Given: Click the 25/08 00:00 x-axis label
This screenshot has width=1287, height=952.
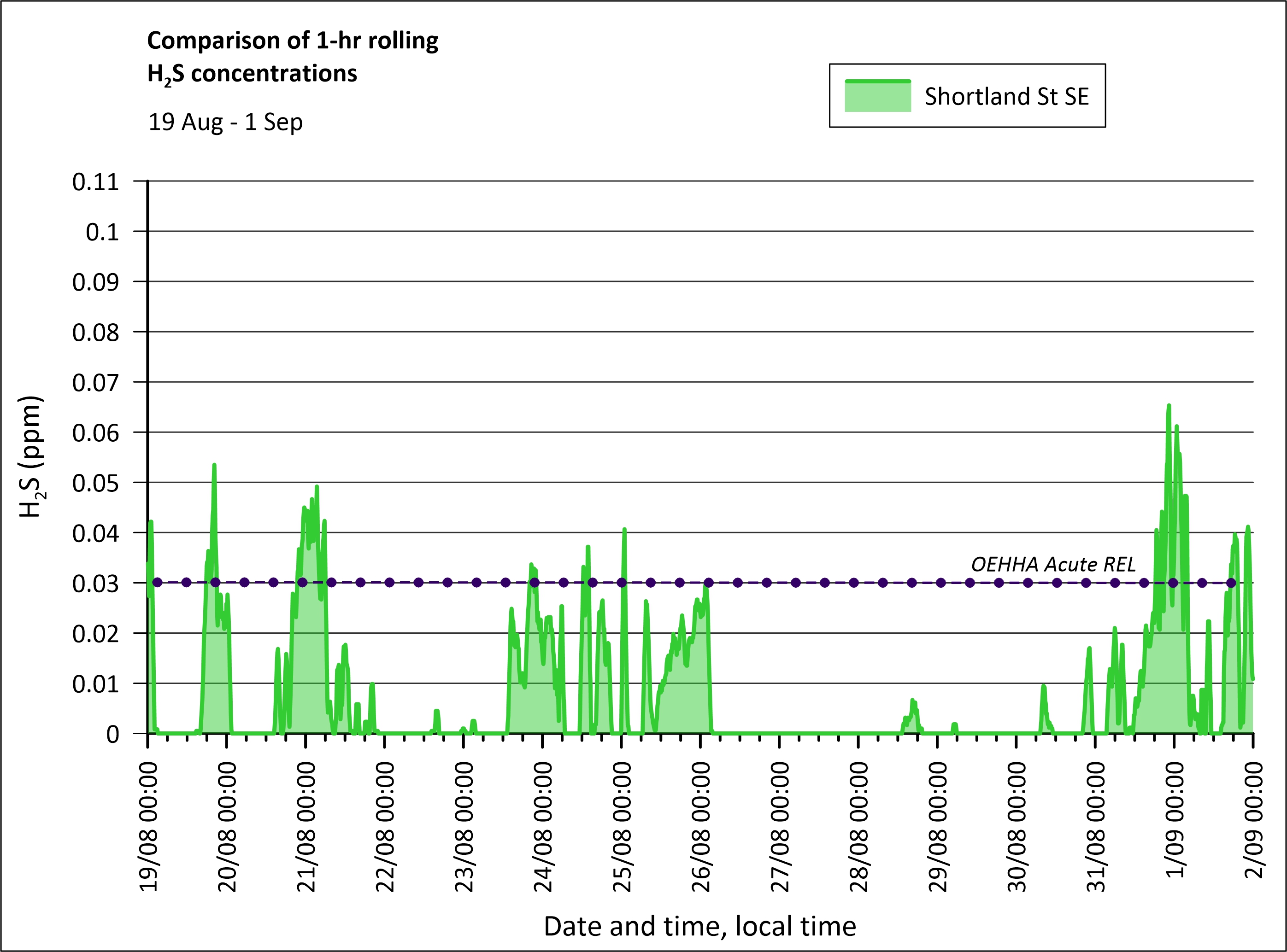Looking at the screenshot, I should click(x=622, y=826).
